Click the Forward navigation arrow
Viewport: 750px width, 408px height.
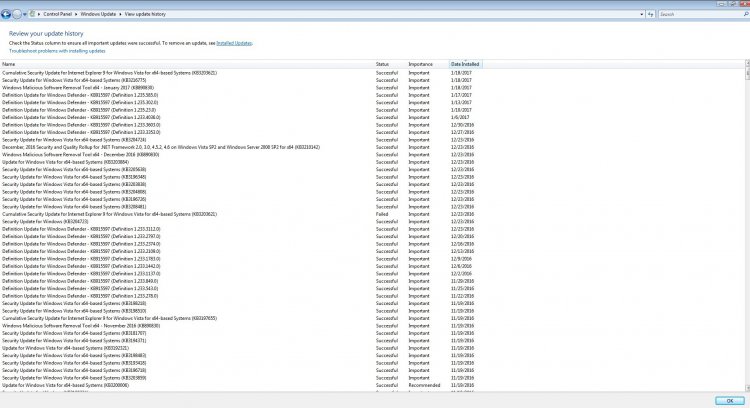pos(17,14)
